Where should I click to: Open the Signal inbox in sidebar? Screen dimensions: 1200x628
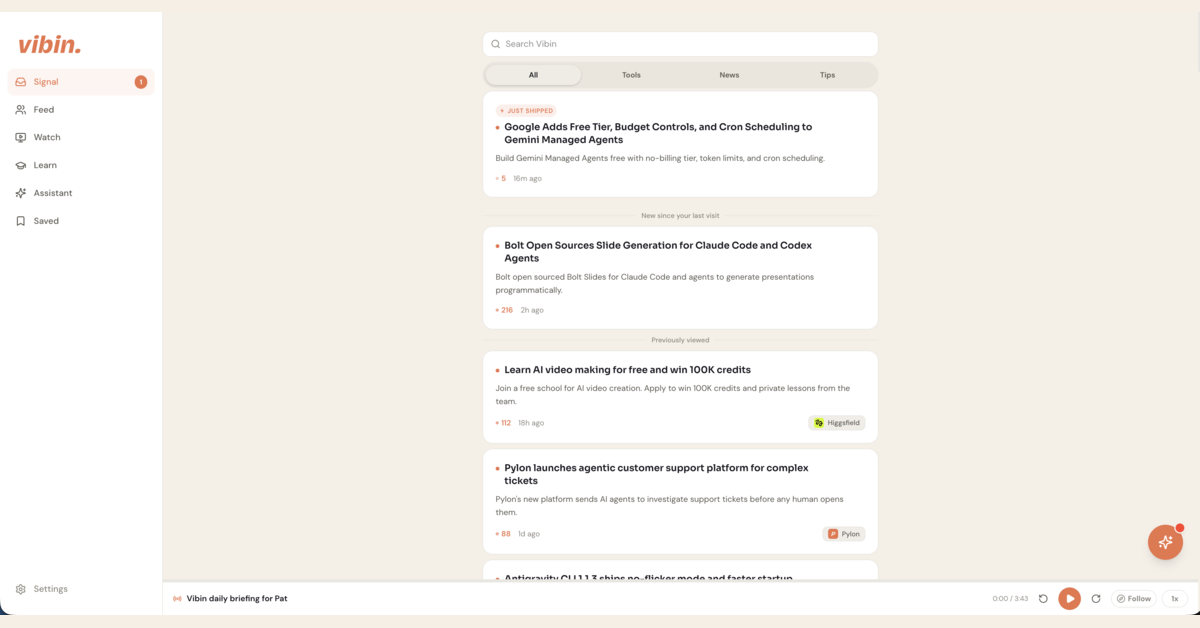tap(81, 82)
